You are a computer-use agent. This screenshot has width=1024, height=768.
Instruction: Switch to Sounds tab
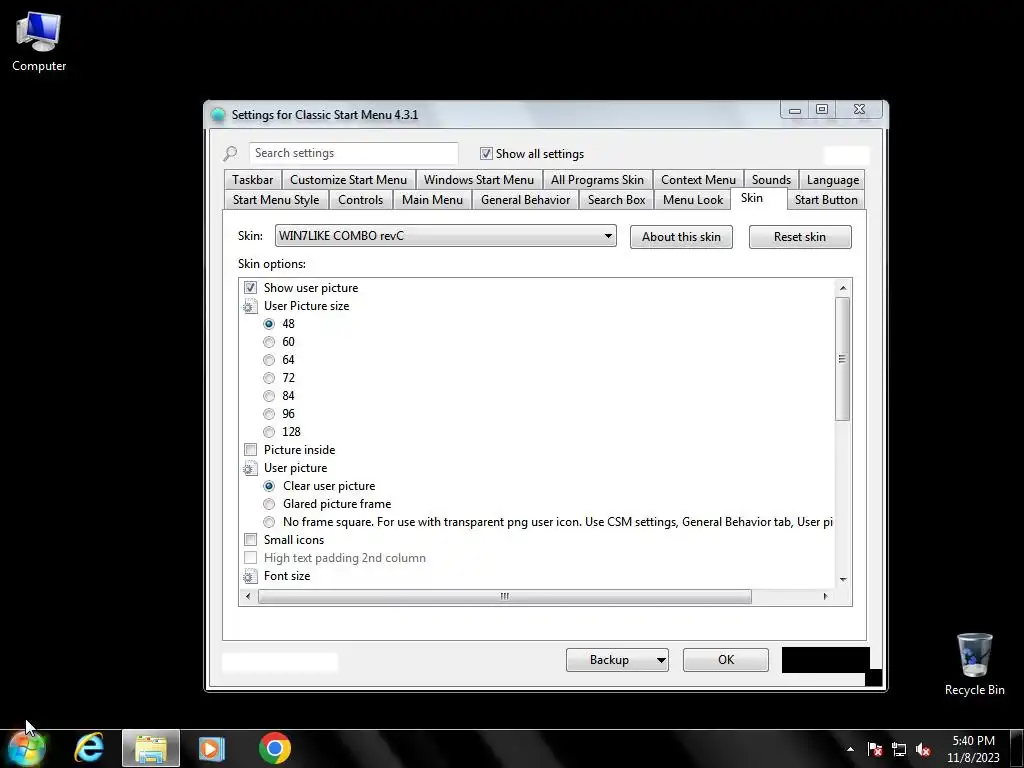pos(771,180)
